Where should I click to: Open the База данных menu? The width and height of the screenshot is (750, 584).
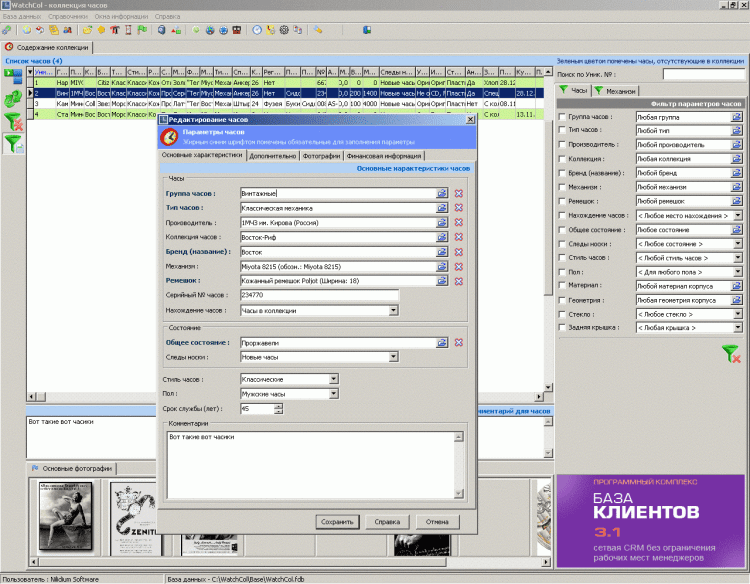coord(22,16)
